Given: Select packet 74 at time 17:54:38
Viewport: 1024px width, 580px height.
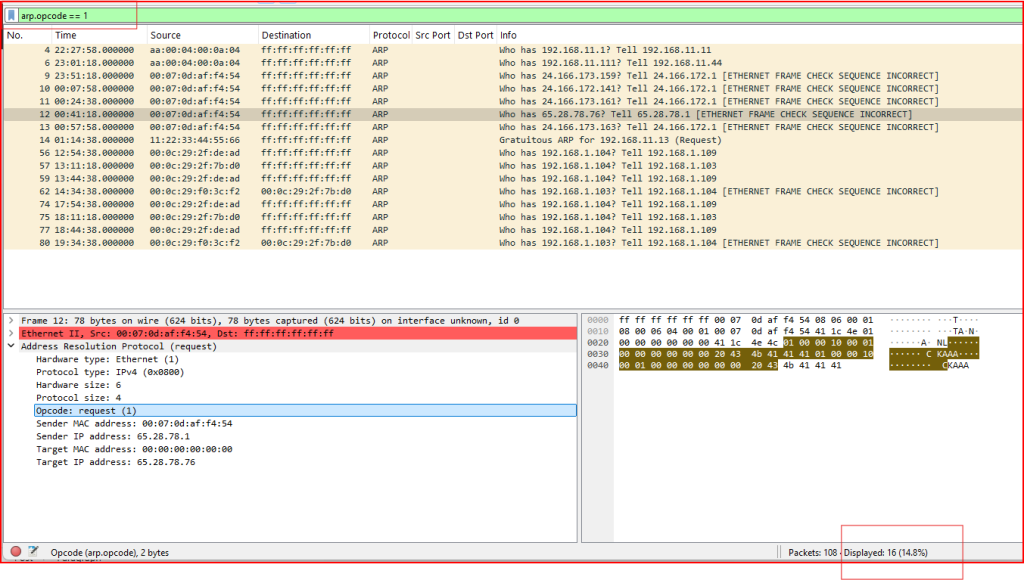Looking at the screenshot, I should [513, 204].
